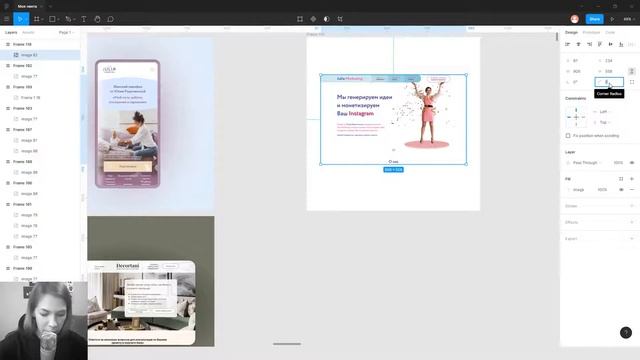Toggle Constrain Proportions lock

pyautogui.click(x=631, y=71)
